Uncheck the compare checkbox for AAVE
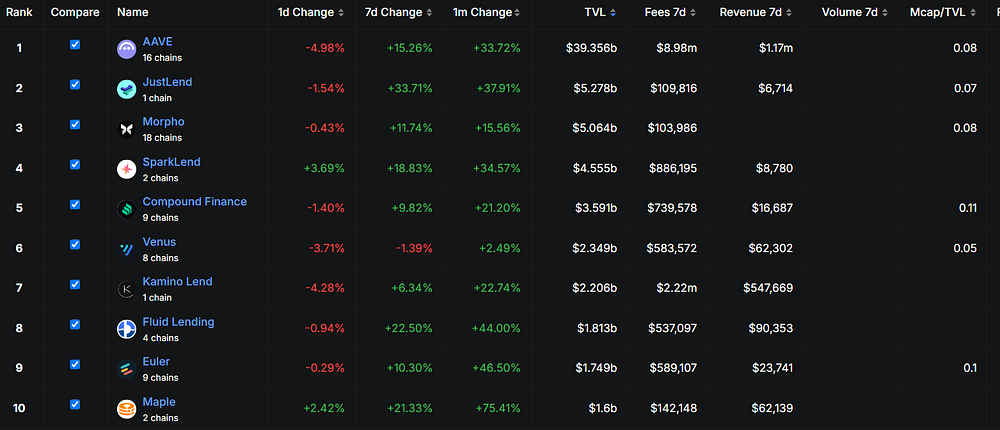Image resolution: width=1000 pixels, height=430 pixels. [x=75, y=45]
